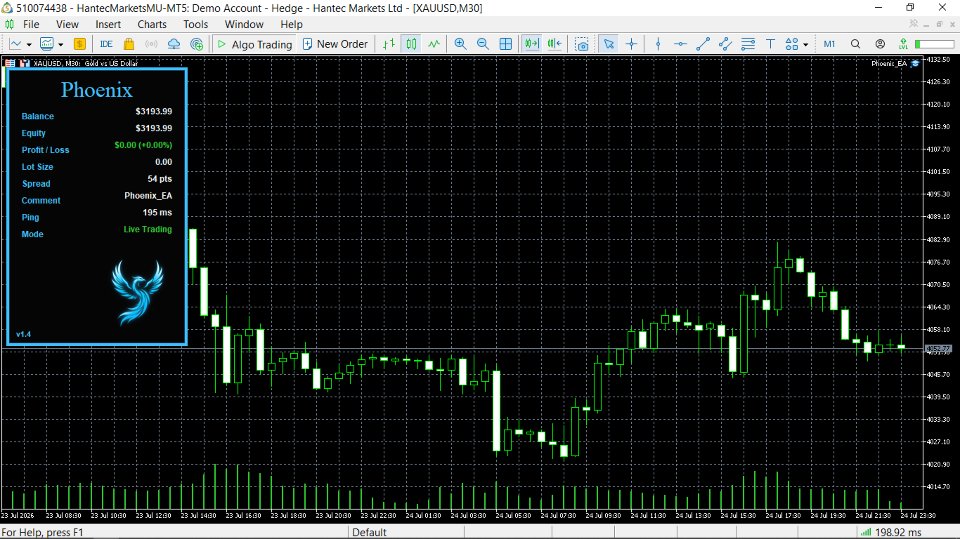Switch to bar chart mode

[x=389, y=44]
